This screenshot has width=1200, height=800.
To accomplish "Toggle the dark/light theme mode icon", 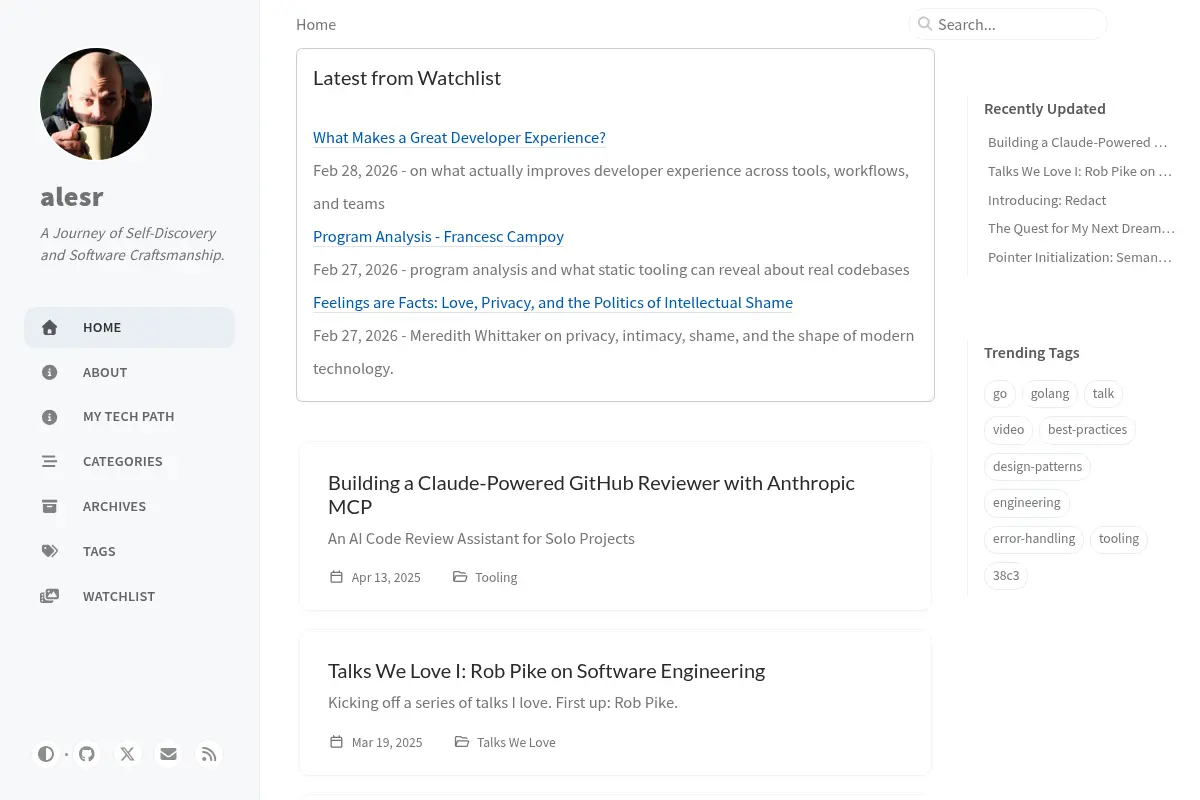I will coord(46,754).
